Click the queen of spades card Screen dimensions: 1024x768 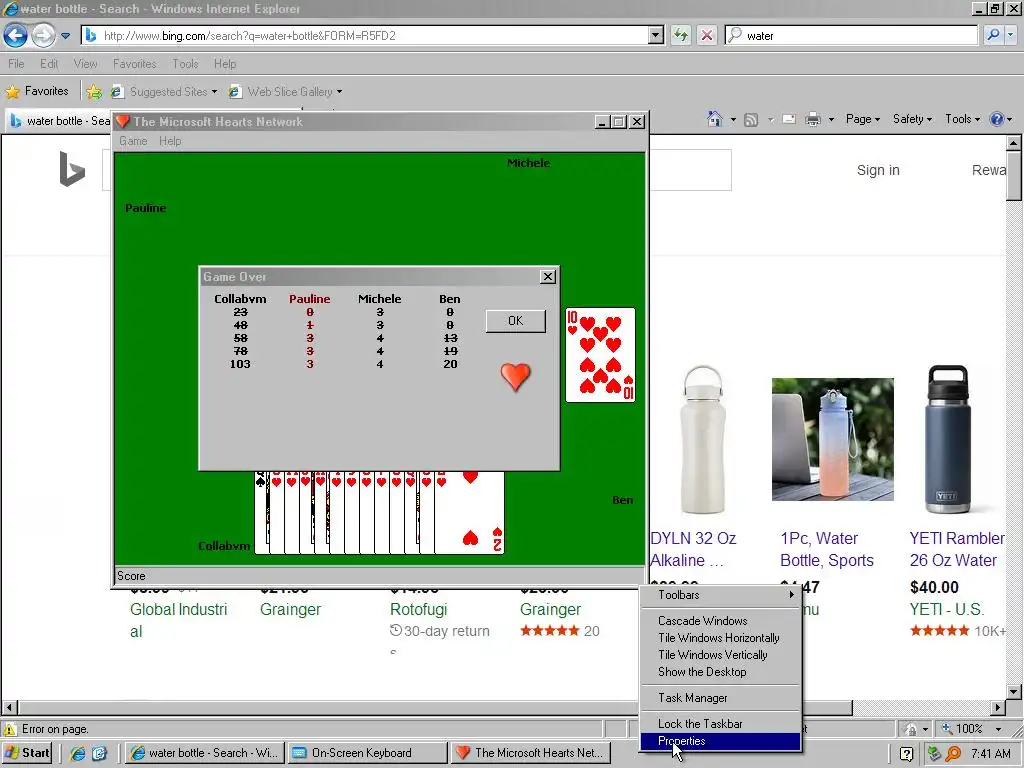(x=261, y=513)
